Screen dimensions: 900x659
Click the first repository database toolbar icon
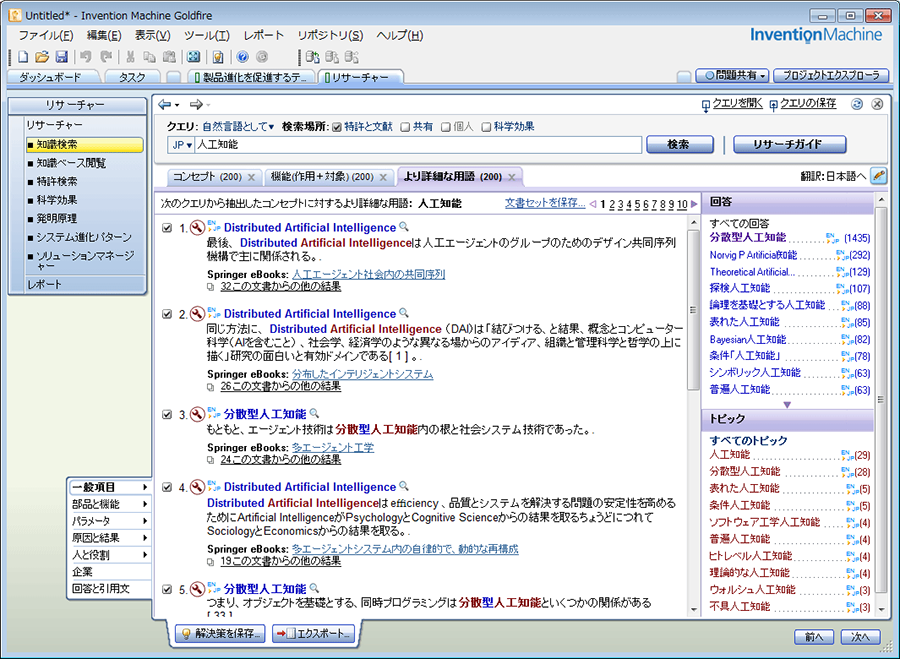point(313,57)
